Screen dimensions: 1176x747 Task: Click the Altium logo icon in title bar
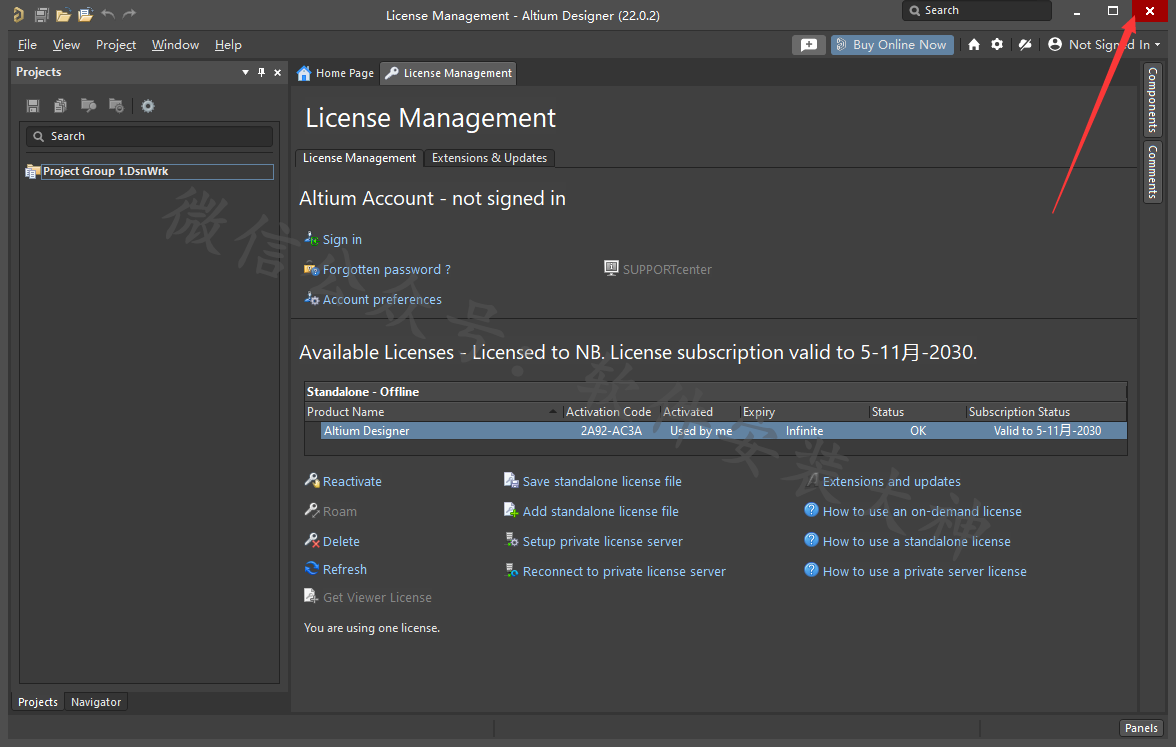click(x=18, y=14)
